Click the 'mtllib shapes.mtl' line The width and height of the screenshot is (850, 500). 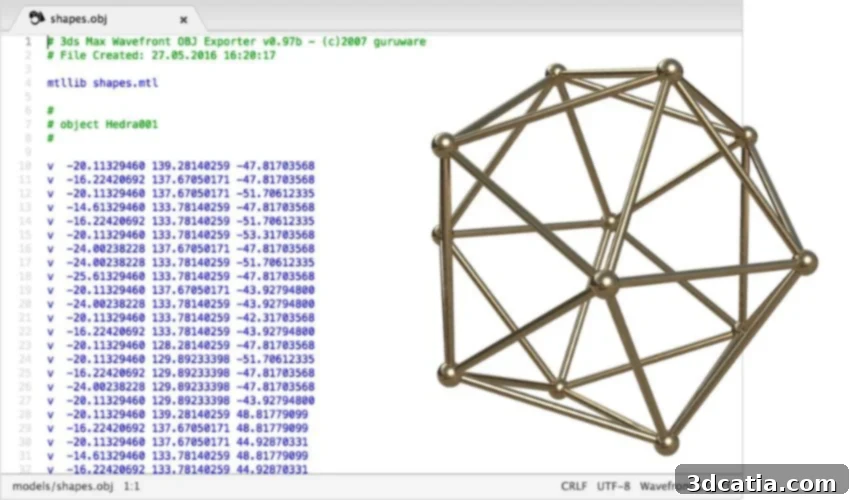pos(102,83)
